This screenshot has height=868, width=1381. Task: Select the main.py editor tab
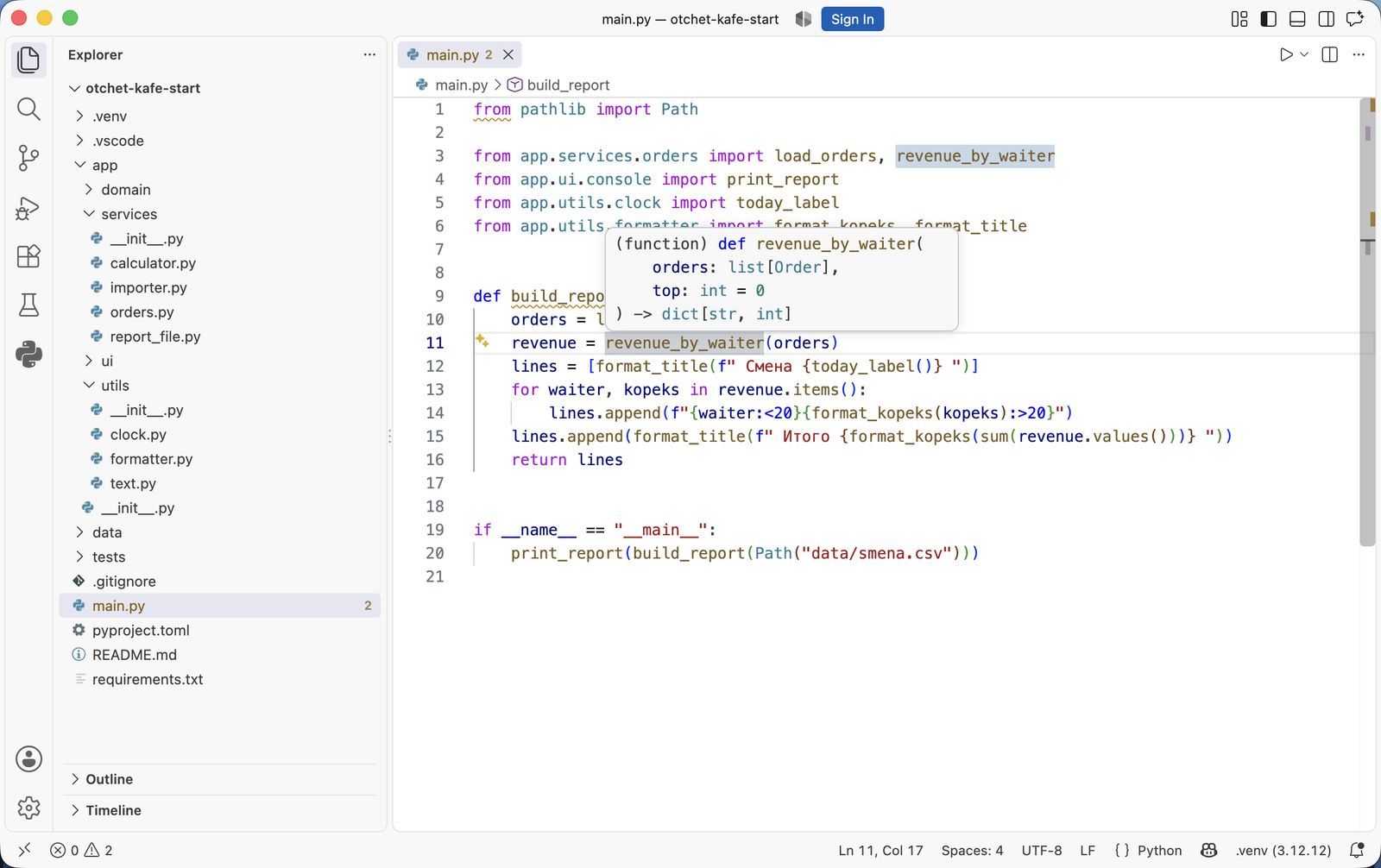point(459,54)
